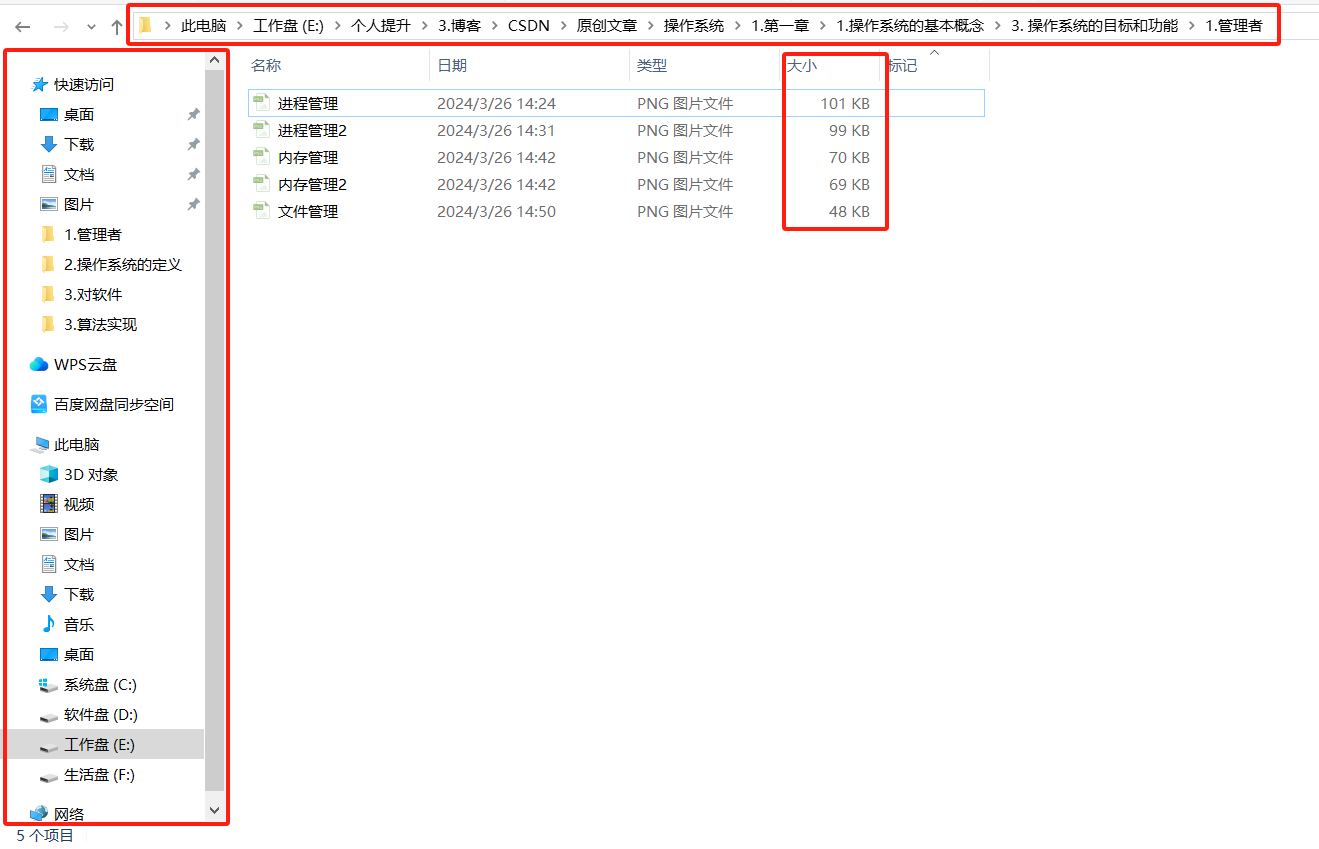Select 此电脑 in navigation pane
This screenshot has width=1319, height=849.
tap(77, 445)
